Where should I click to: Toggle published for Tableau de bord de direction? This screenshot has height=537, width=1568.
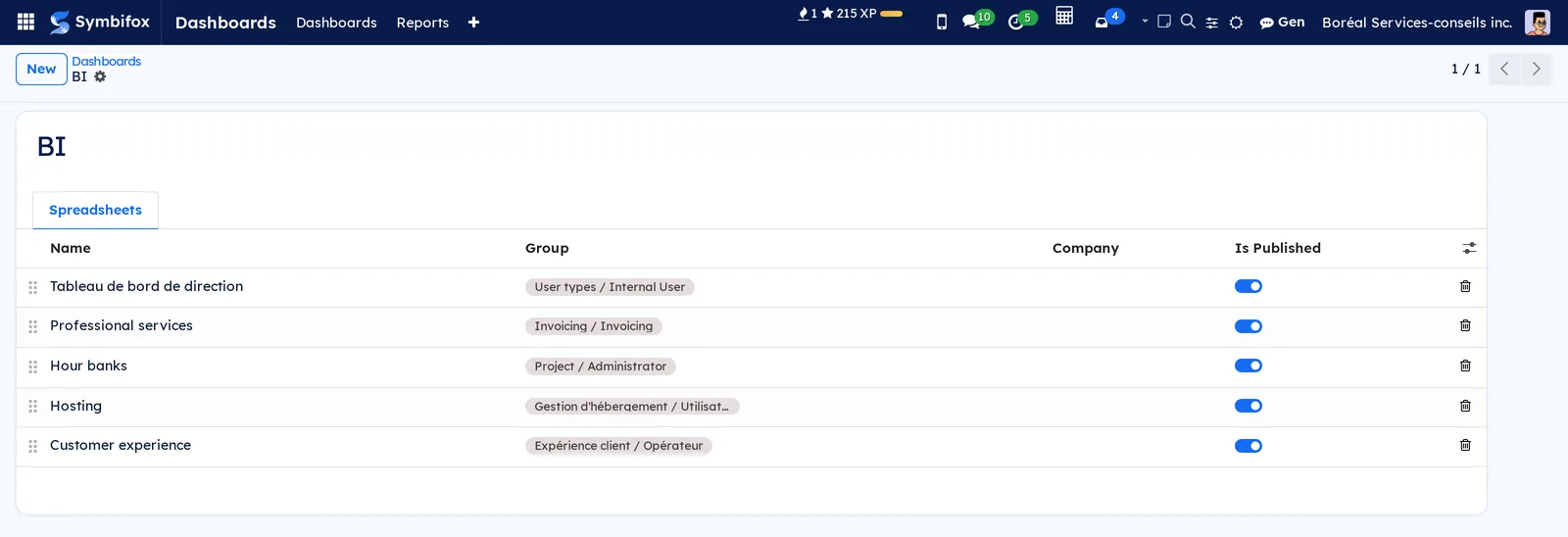1249,286
